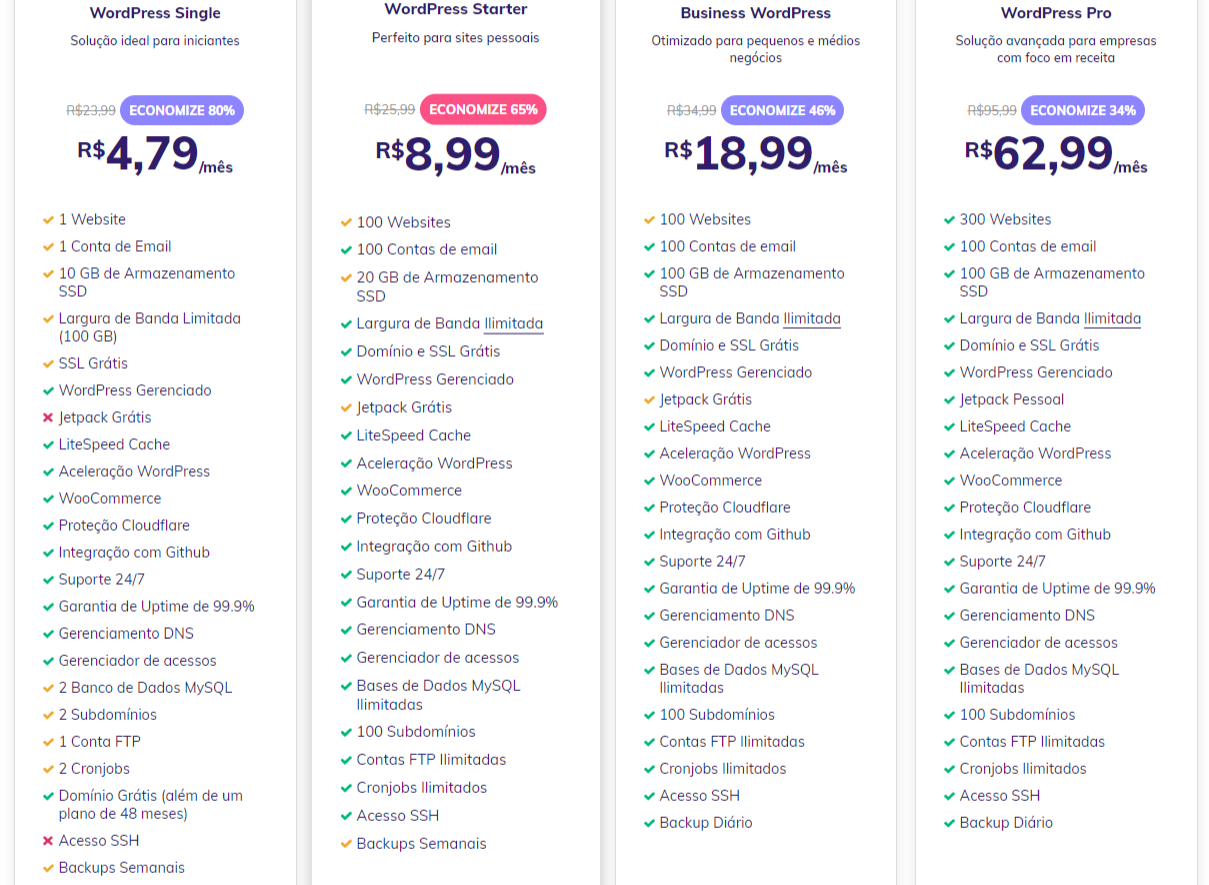Click the checkmark beside 2 Cronjobs
Screen dimensions: 1209x885
pos(48,769)
